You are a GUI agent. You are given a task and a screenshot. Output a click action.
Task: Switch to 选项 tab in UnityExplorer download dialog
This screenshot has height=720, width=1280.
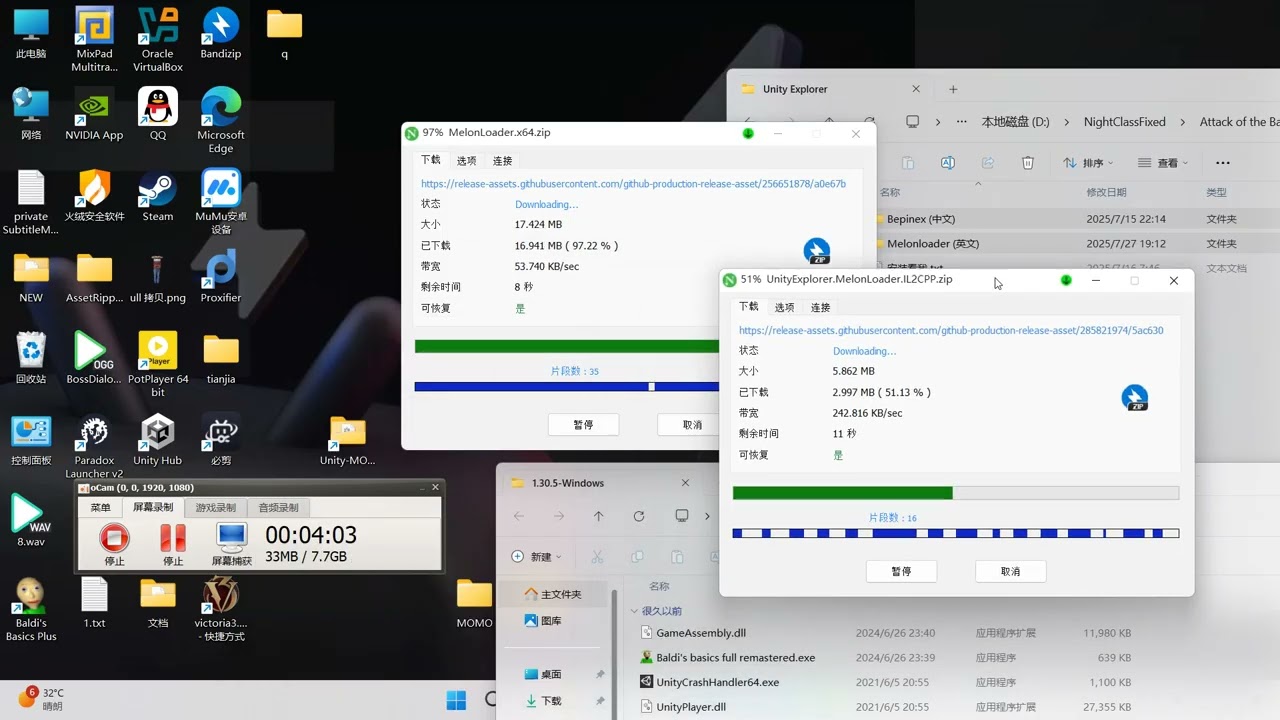pyautogui.click(x=784, y=308)
